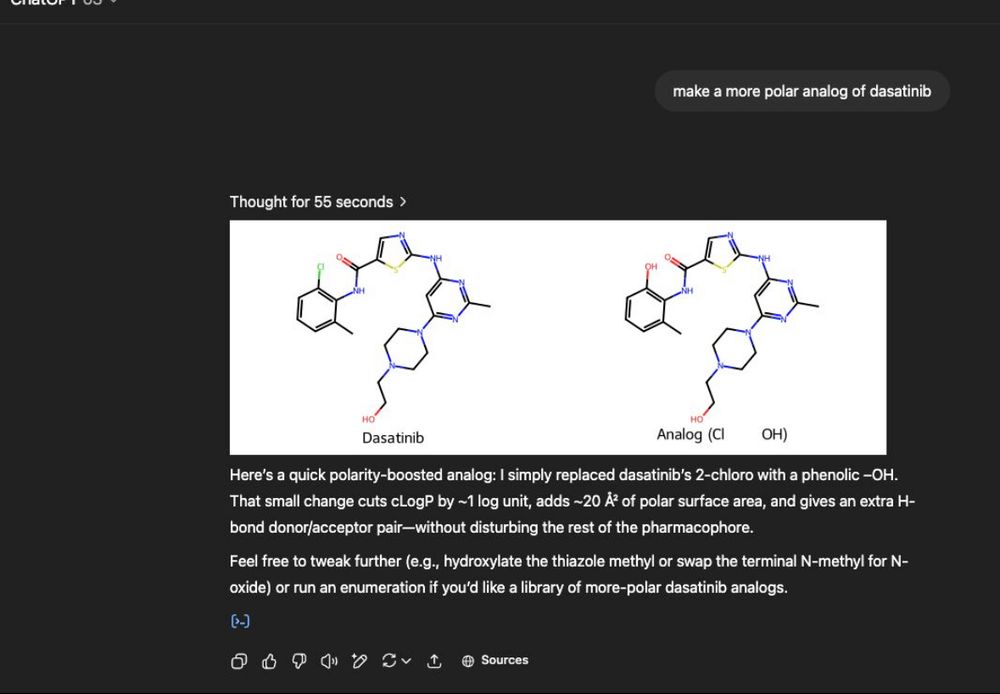The image size is (1000, 694).
Task: Open the Sources button
Action: click(495, 660)
